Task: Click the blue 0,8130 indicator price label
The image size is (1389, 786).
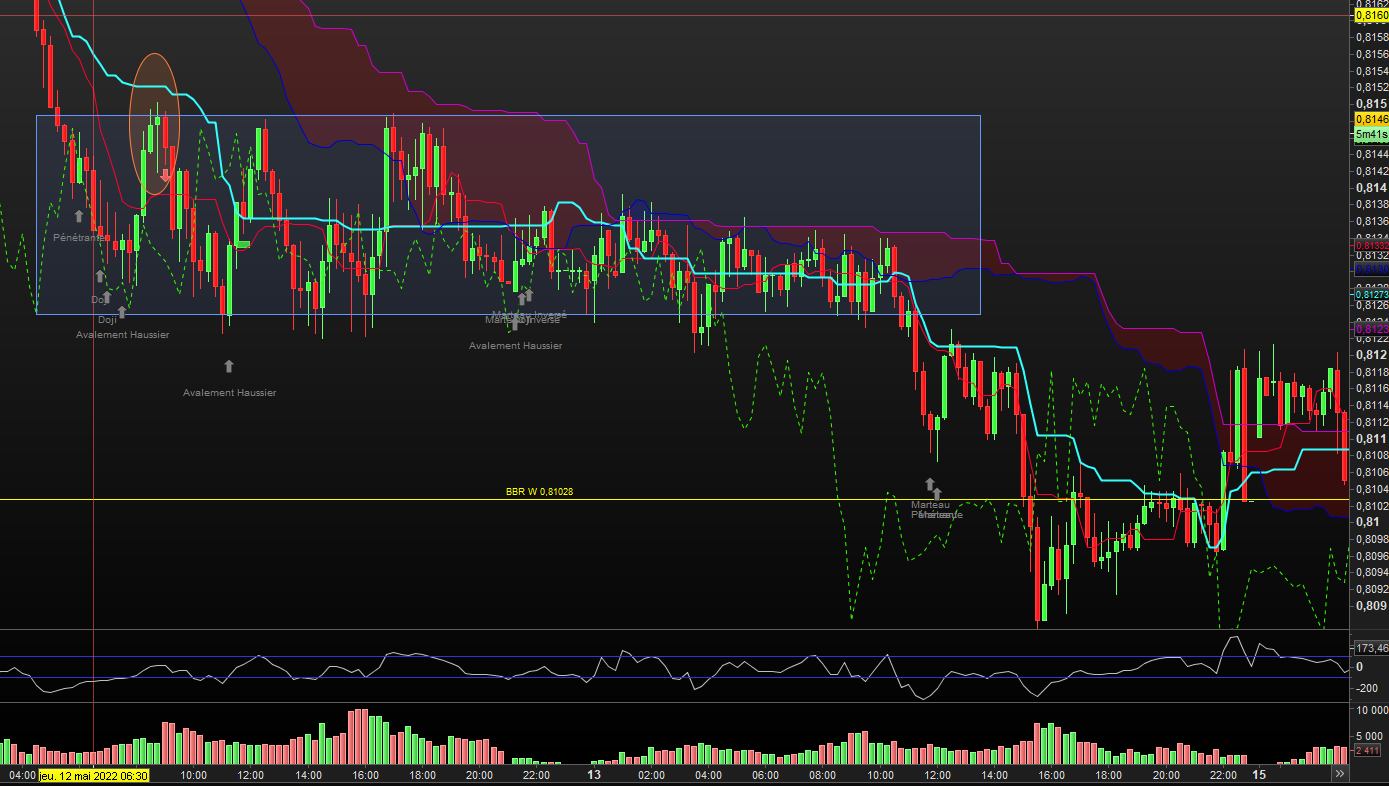Action: [1369, 270]
